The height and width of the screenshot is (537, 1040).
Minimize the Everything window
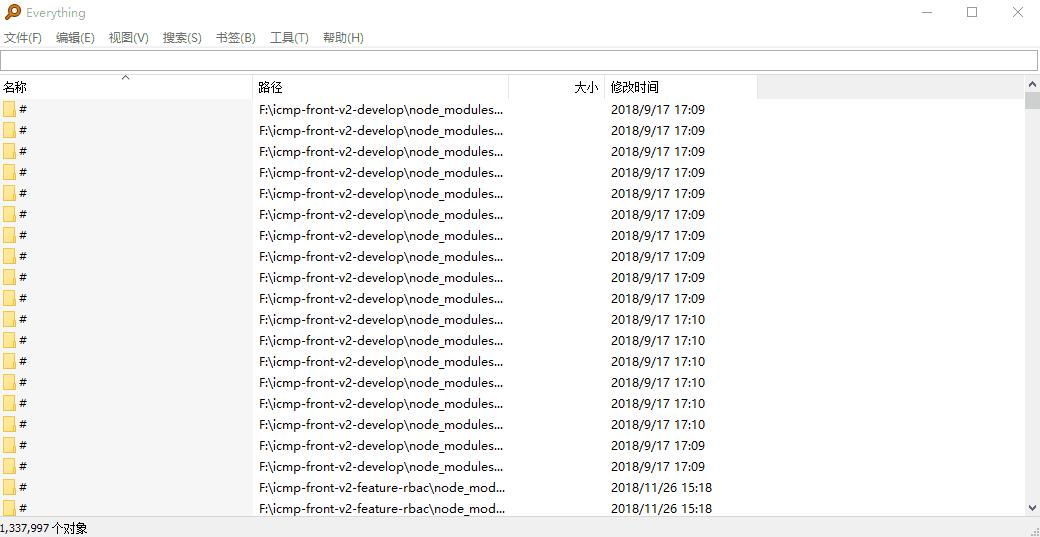[x=927, y=13]
